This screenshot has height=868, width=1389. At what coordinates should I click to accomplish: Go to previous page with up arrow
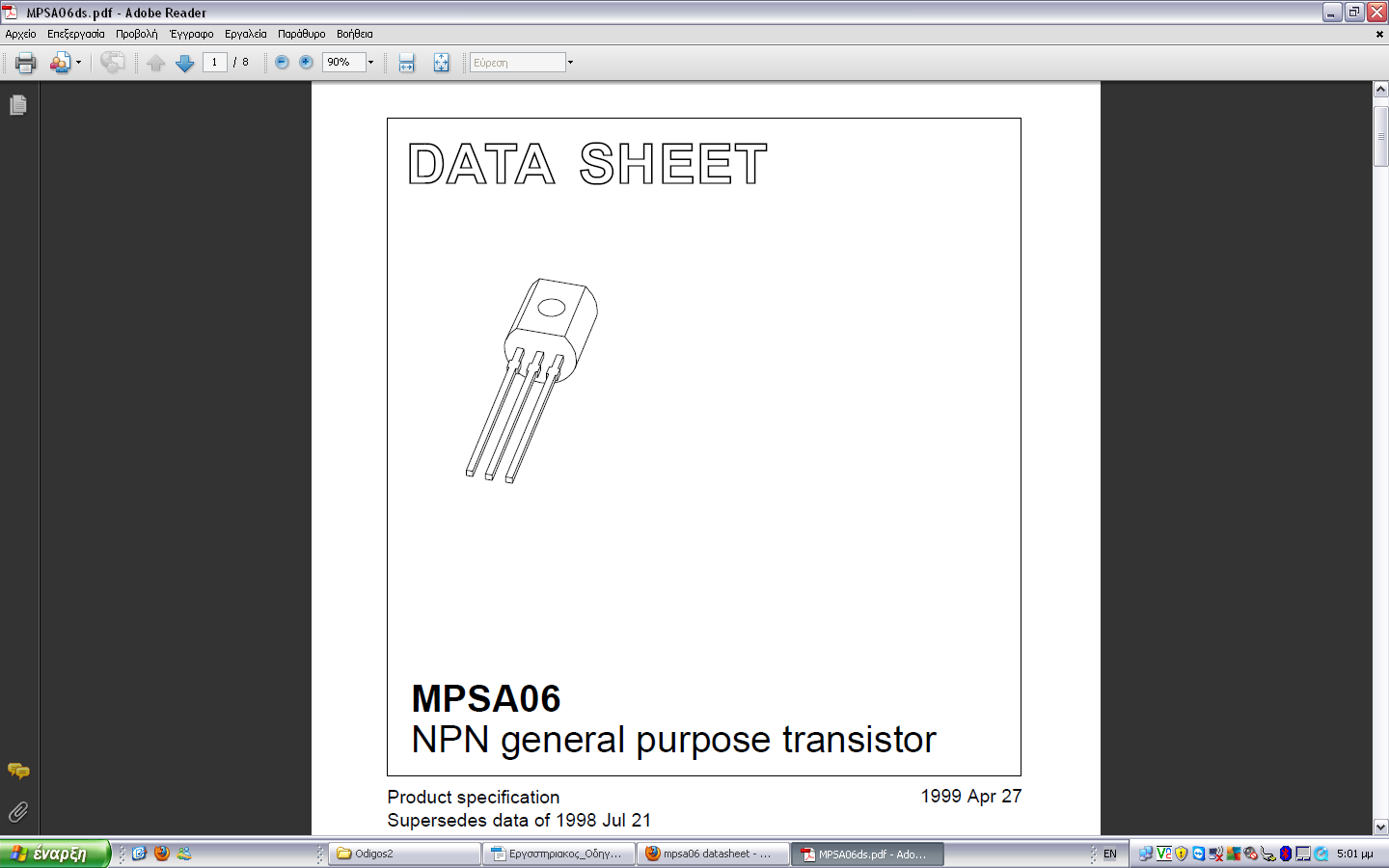point(155,63)
